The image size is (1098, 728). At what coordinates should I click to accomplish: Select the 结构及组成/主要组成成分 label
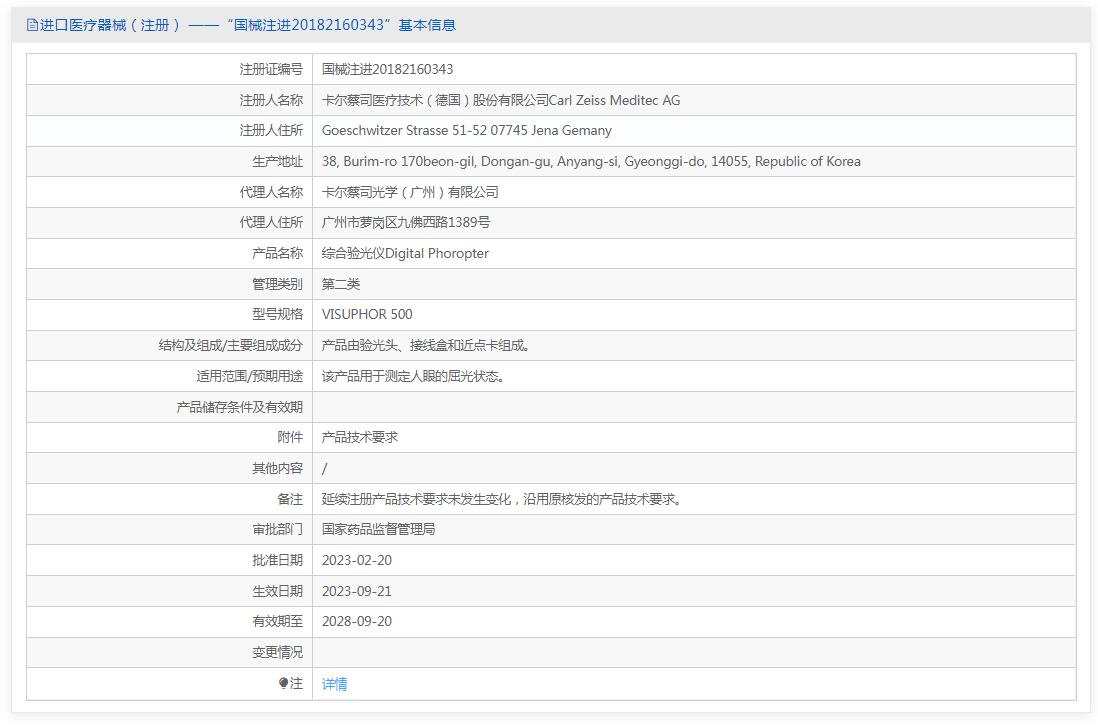(x=231, y=345)
